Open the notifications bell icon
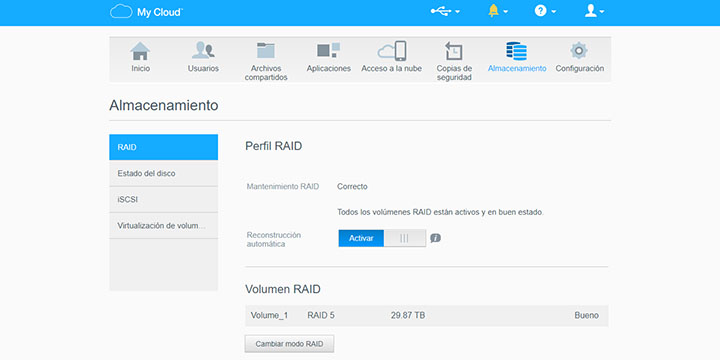 tap(494, 11)
